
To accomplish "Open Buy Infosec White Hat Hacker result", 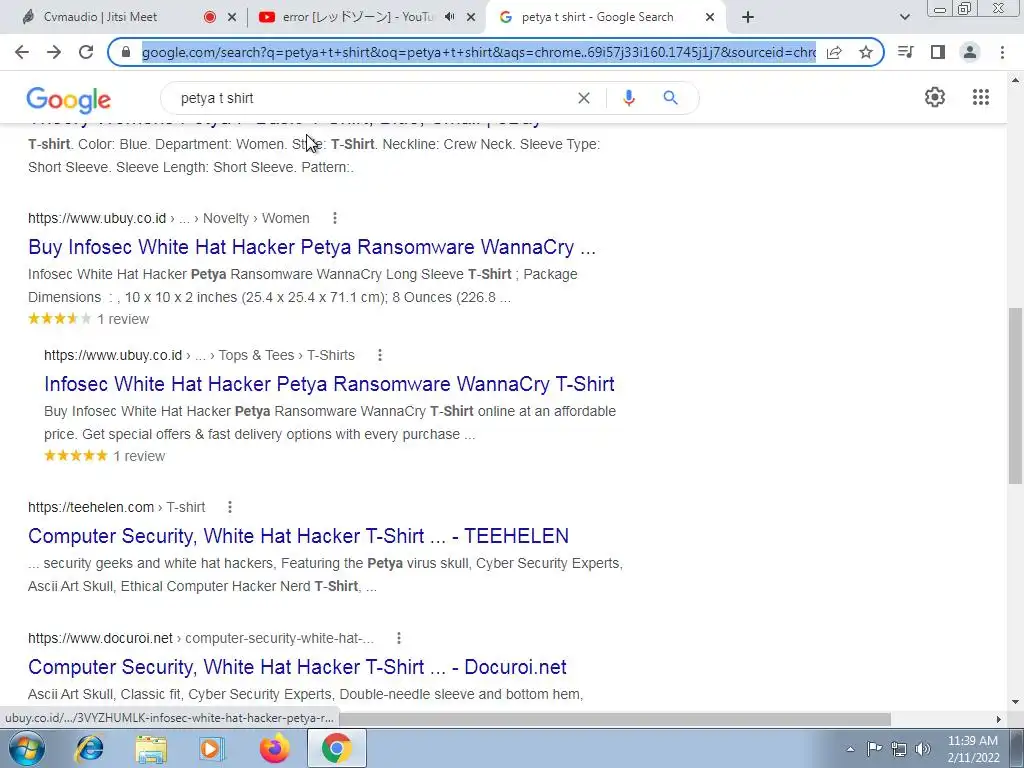I will click(x=312, y=247).
